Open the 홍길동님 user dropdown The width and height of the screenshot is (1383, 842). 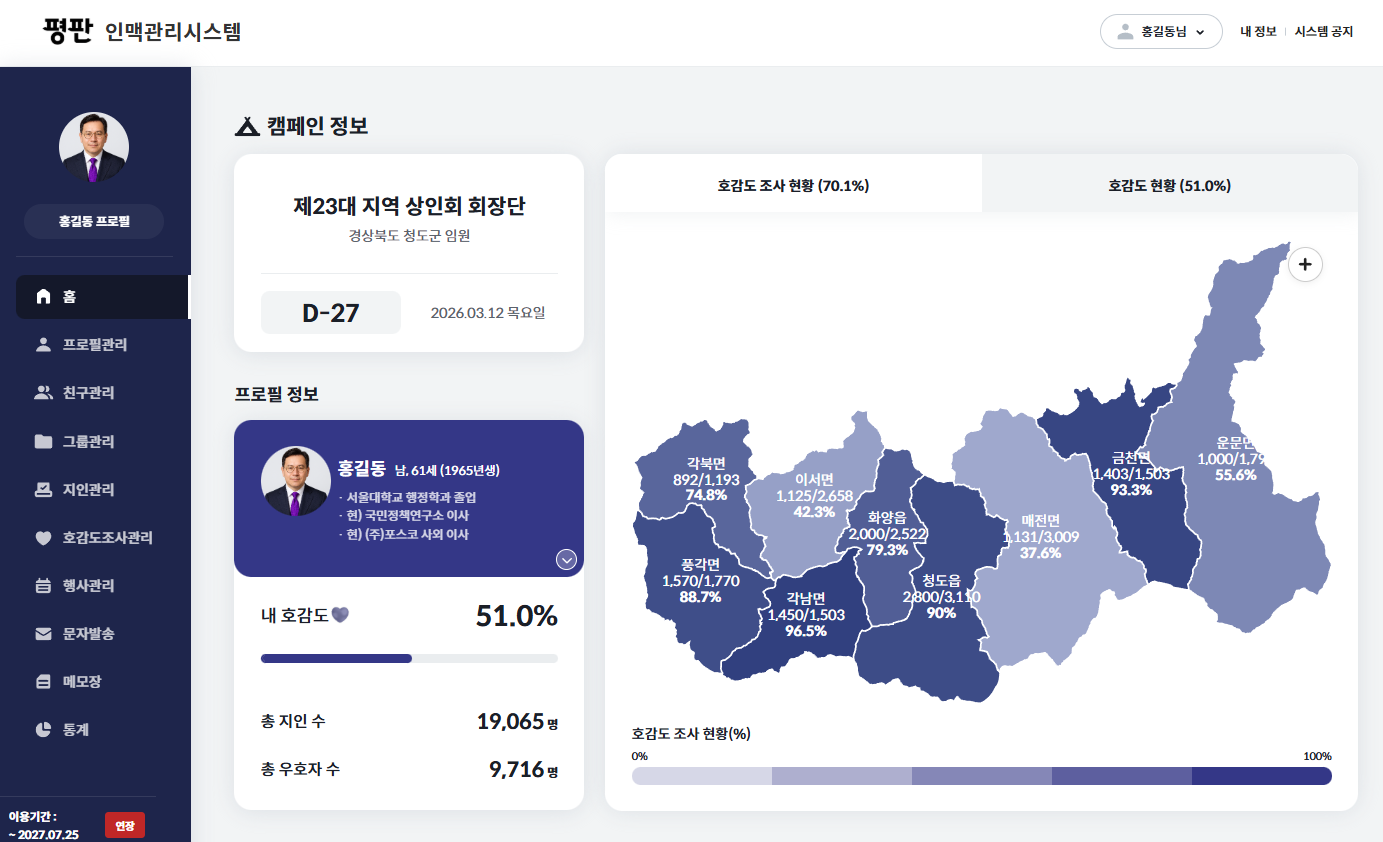point(1160,32)
